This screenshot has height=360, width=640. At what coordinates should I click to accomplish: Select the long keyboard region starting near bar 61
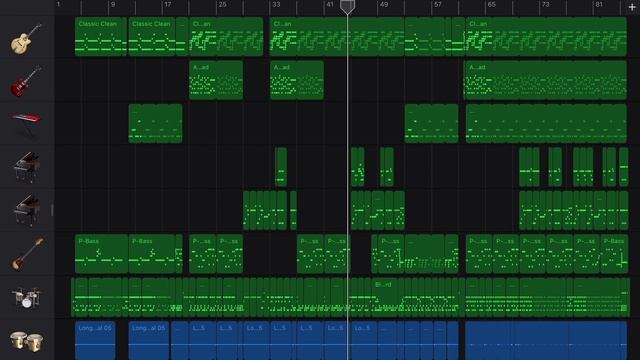546,123
